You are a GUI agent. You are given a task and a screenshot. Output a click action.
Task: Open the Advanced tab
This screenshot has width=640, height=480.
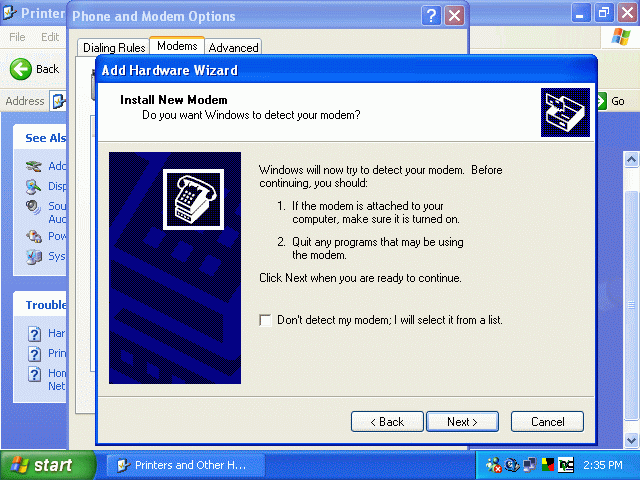pyautogui.click(x=233, y=48)
